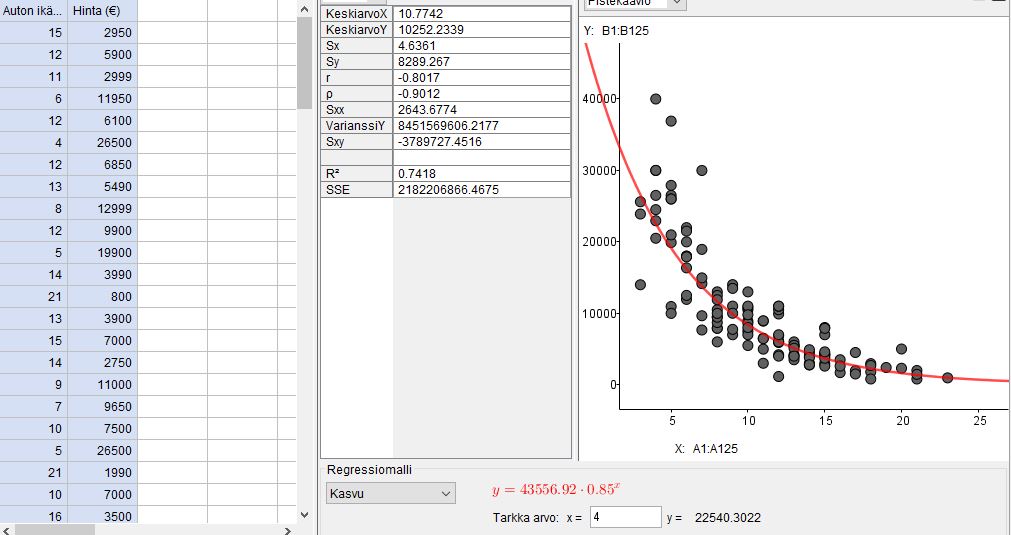Click the Tarkka arvo x input field
This screenshot has width=1011, height=535.
625,517
